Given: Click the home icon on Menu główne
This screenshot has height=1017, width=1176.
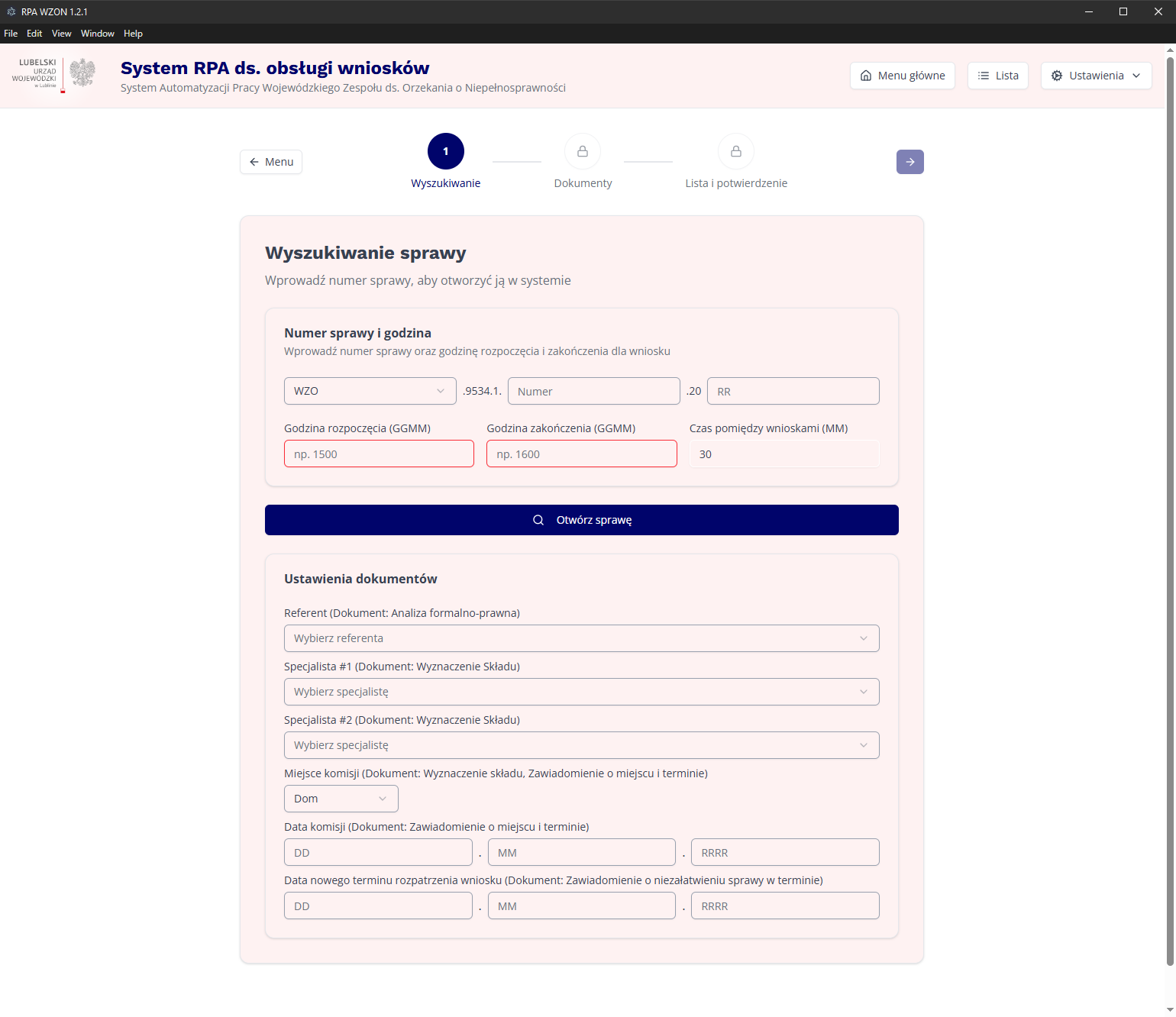Looking at the screenshot, I should click(x=866, y=75).
